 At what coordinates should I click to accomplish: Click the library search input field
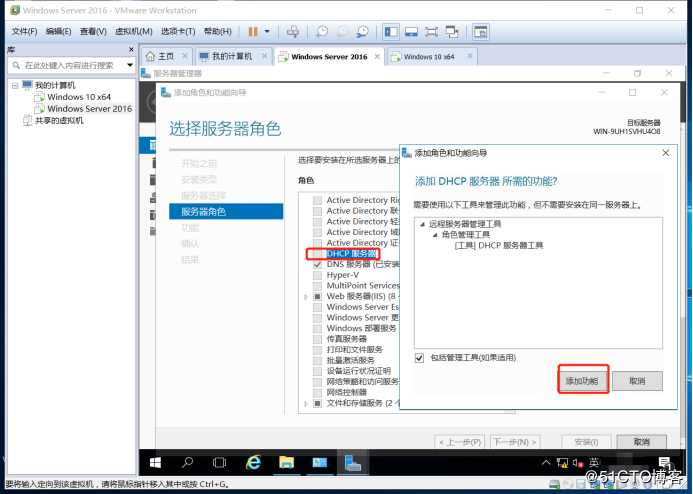point(69,65)
